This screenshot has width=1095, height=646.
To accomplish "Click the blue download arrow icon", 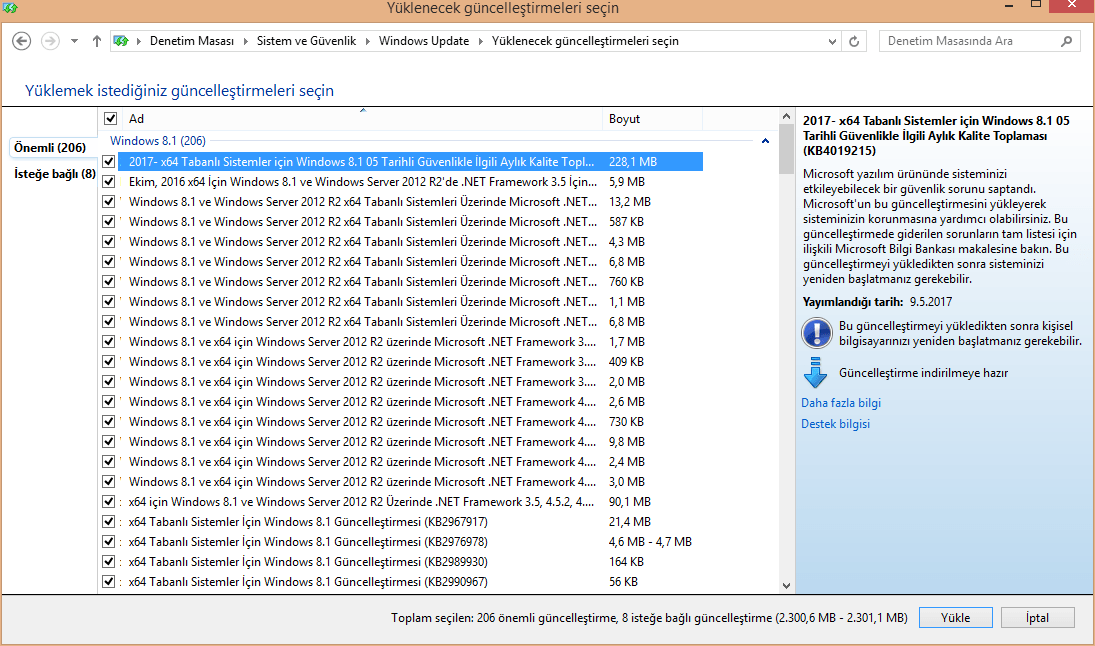I will tap(815, 372).
